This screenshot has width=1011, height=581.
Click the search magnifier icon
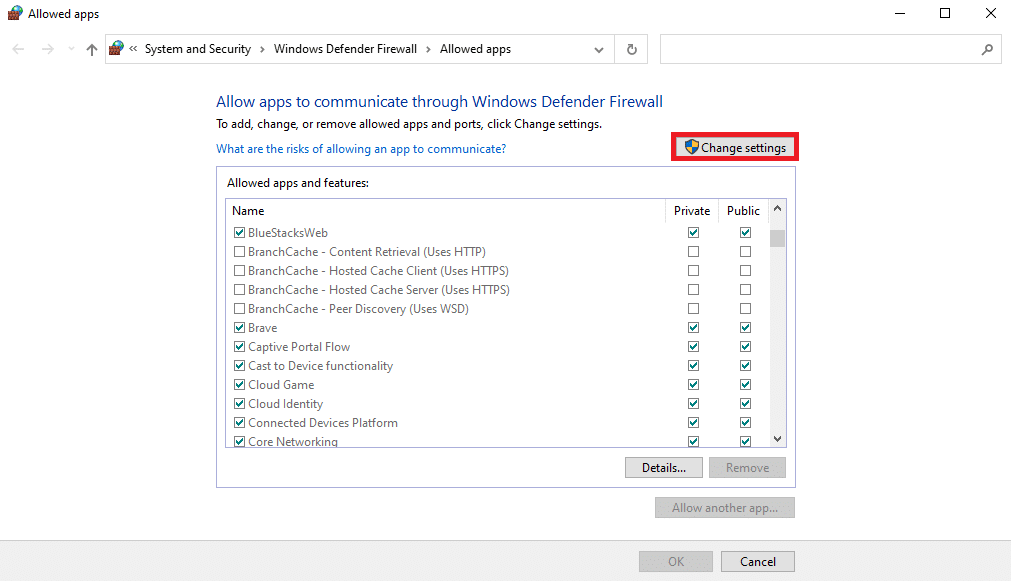pyautogui.click(x=987, y=50)
